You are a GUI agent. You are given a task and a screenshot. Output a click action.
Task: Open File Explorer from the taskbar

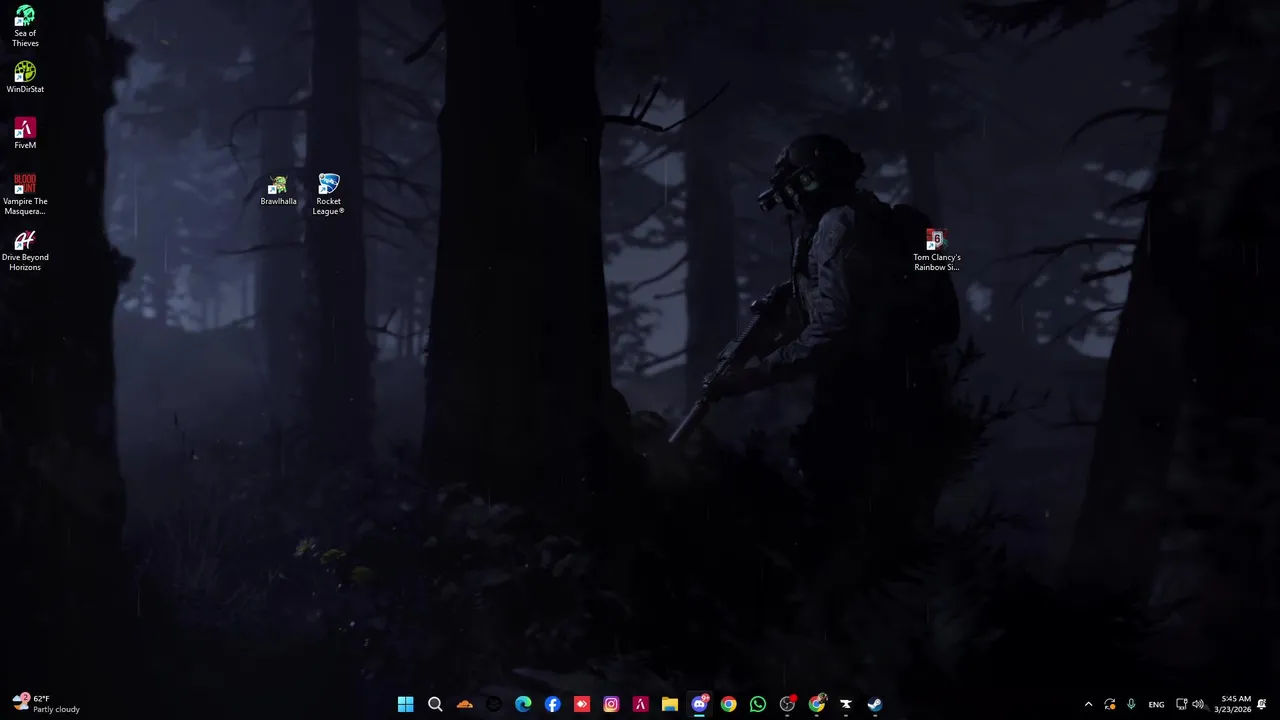click(x=669, y=704)
